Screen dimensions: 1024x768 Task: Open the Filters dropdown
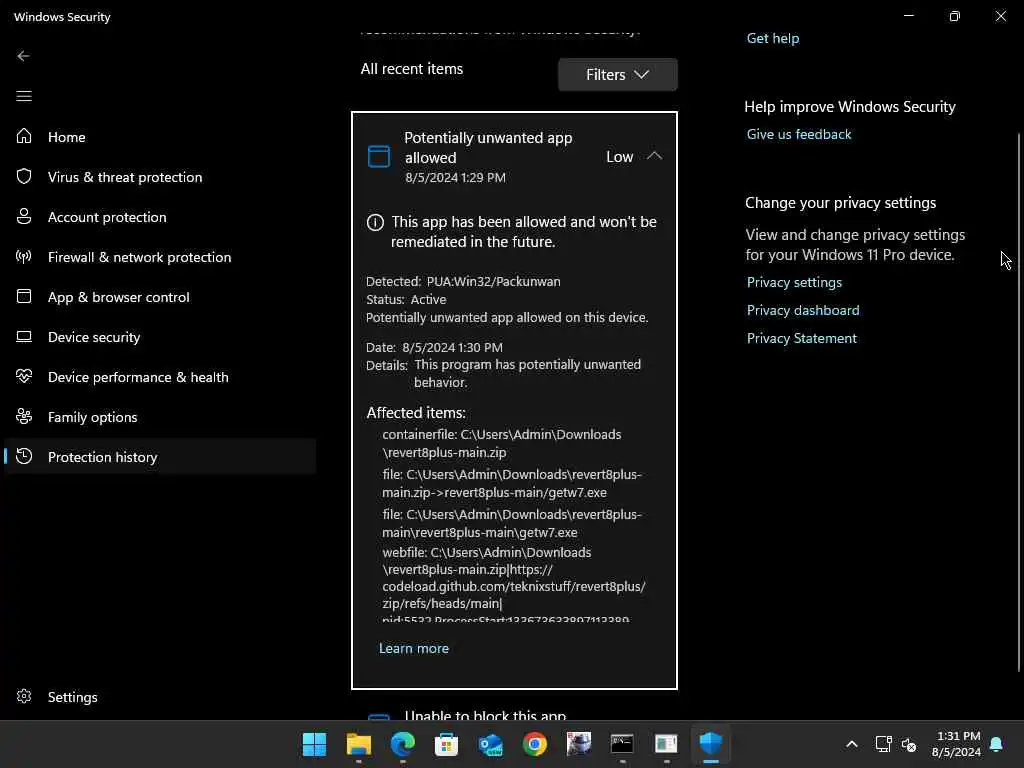pyautogui.click(x=617, y=74)
